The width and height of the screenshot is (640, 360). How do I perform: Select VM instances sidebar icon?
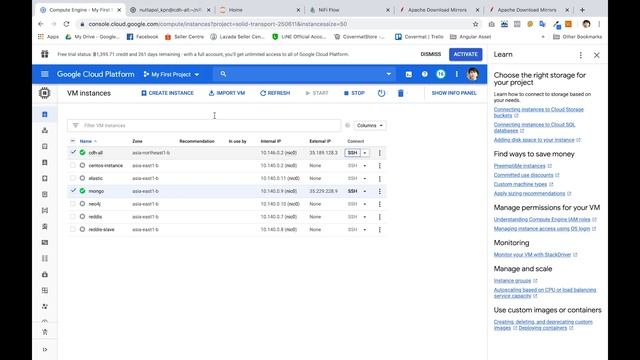pos(45,115)
